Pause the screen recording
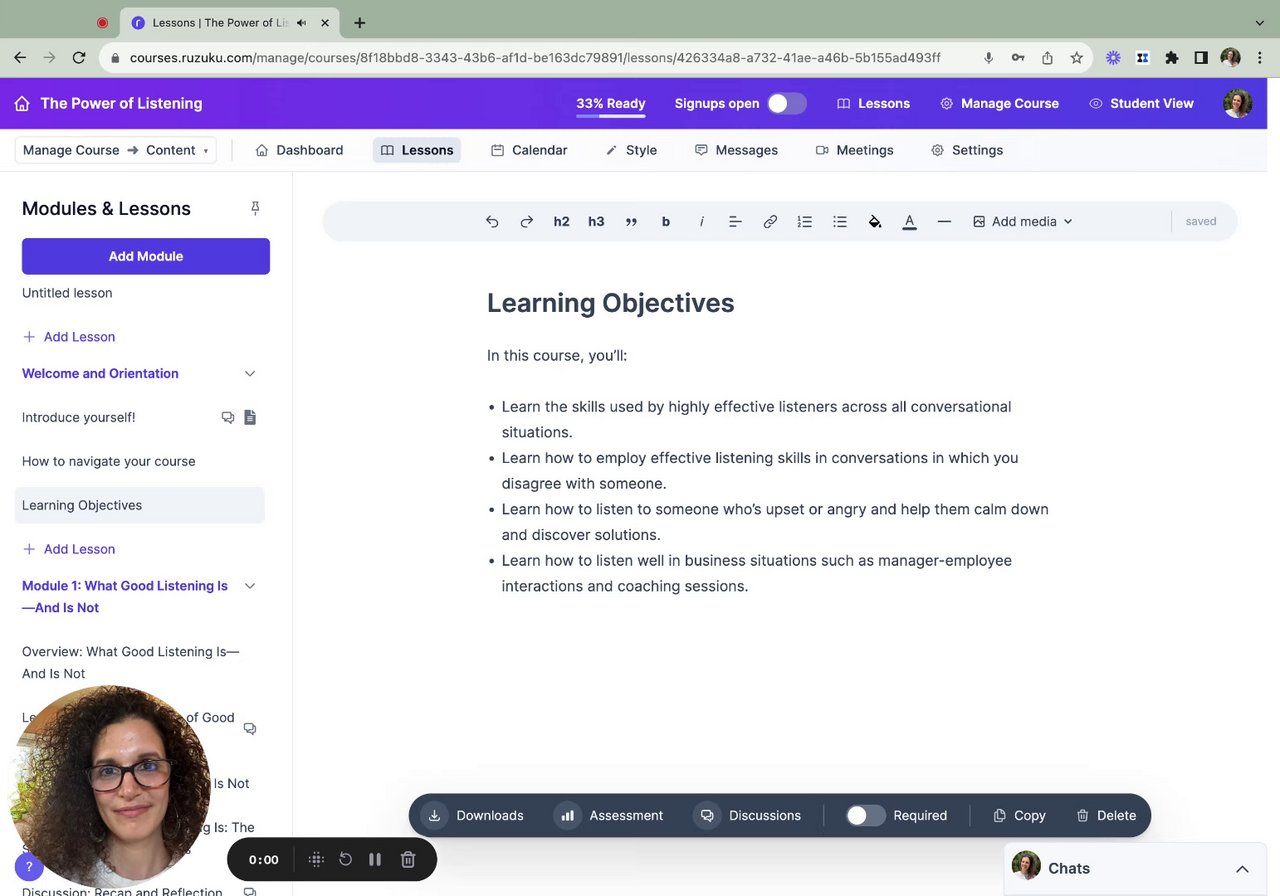The height and width of the screenshot is (896, 1280). tap(375, 859)
